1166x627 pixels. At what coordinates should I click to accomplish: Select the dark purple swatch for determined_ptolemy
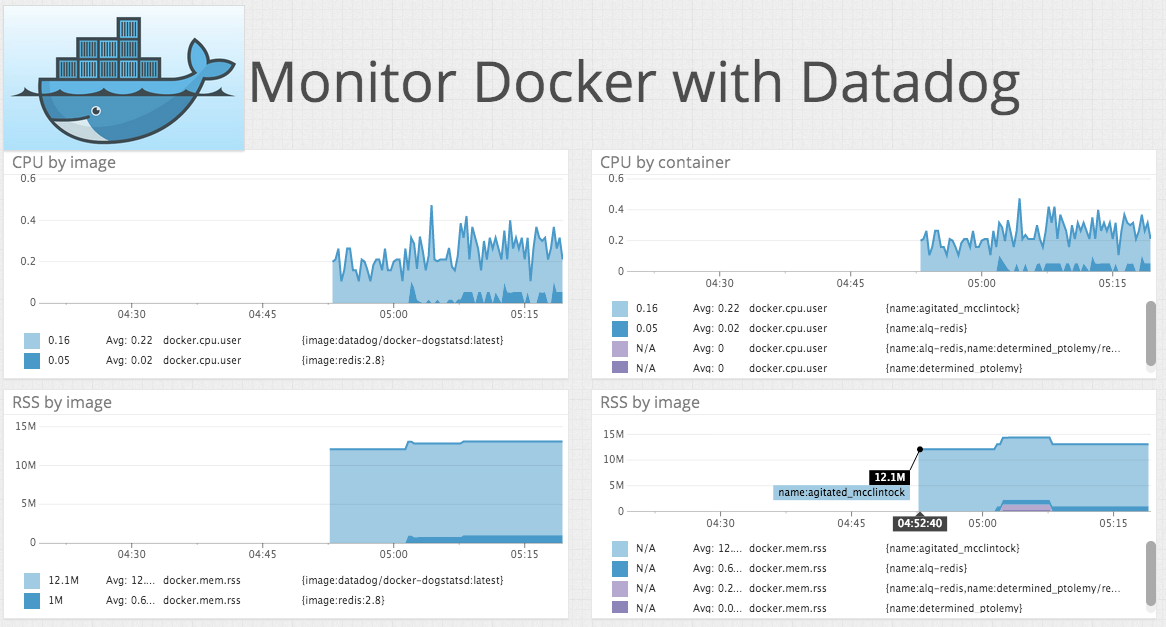click(622, 368)
